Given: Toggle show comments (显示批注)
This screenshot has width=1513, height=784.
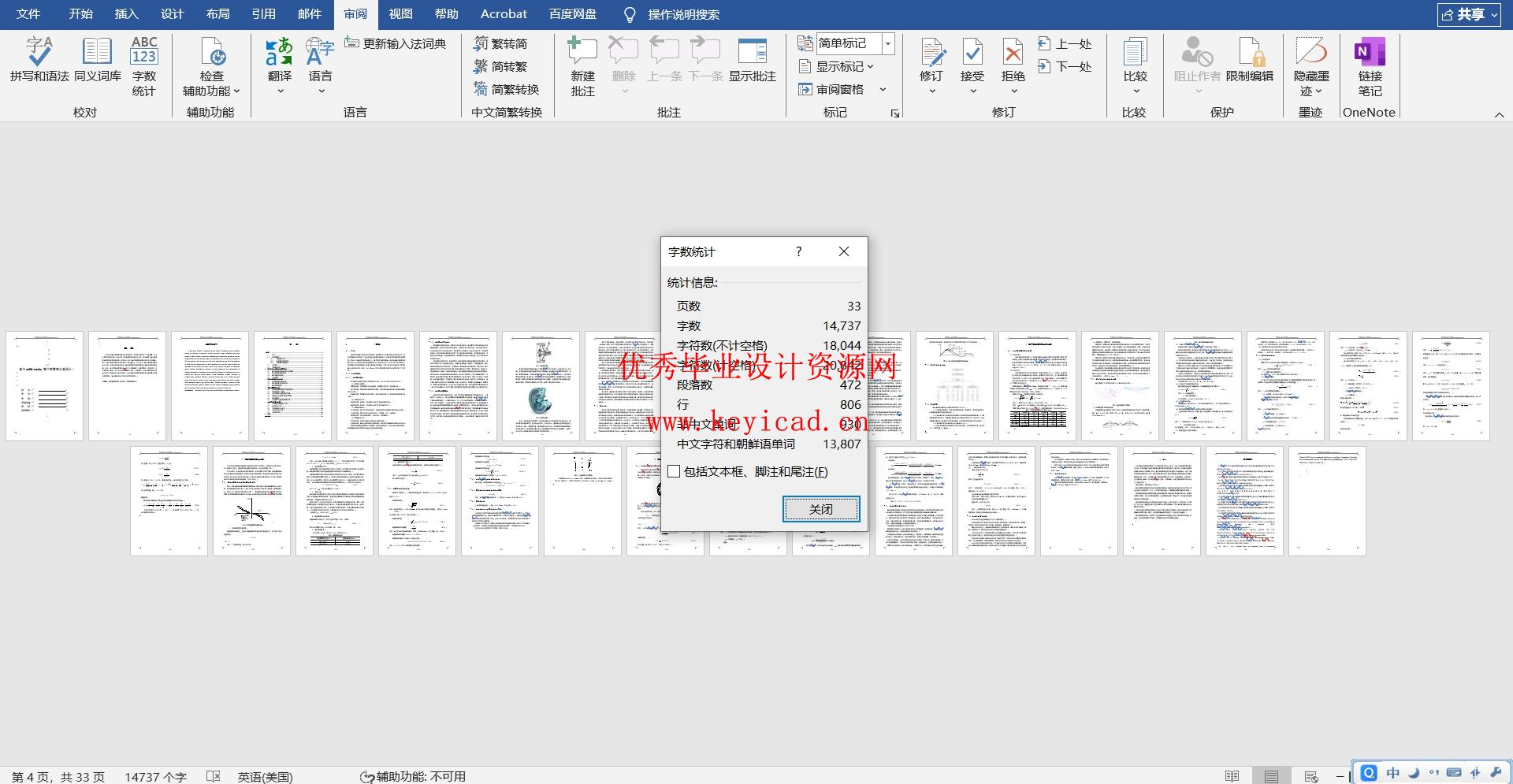Looking at the screenshot, I should (753, 60).
